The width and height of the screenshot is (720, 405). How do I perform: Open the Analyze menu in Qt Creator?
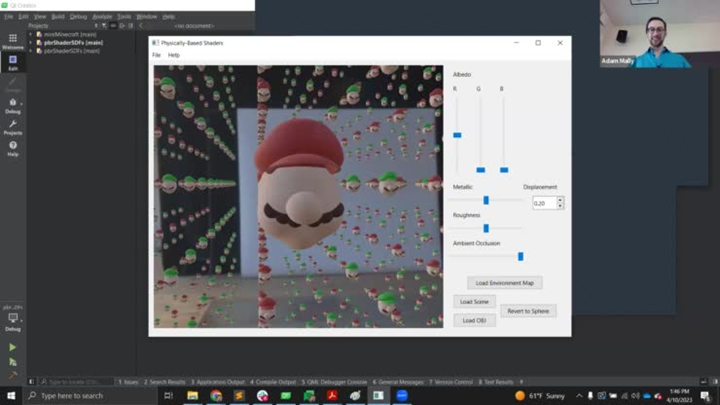tap(102, 17)
